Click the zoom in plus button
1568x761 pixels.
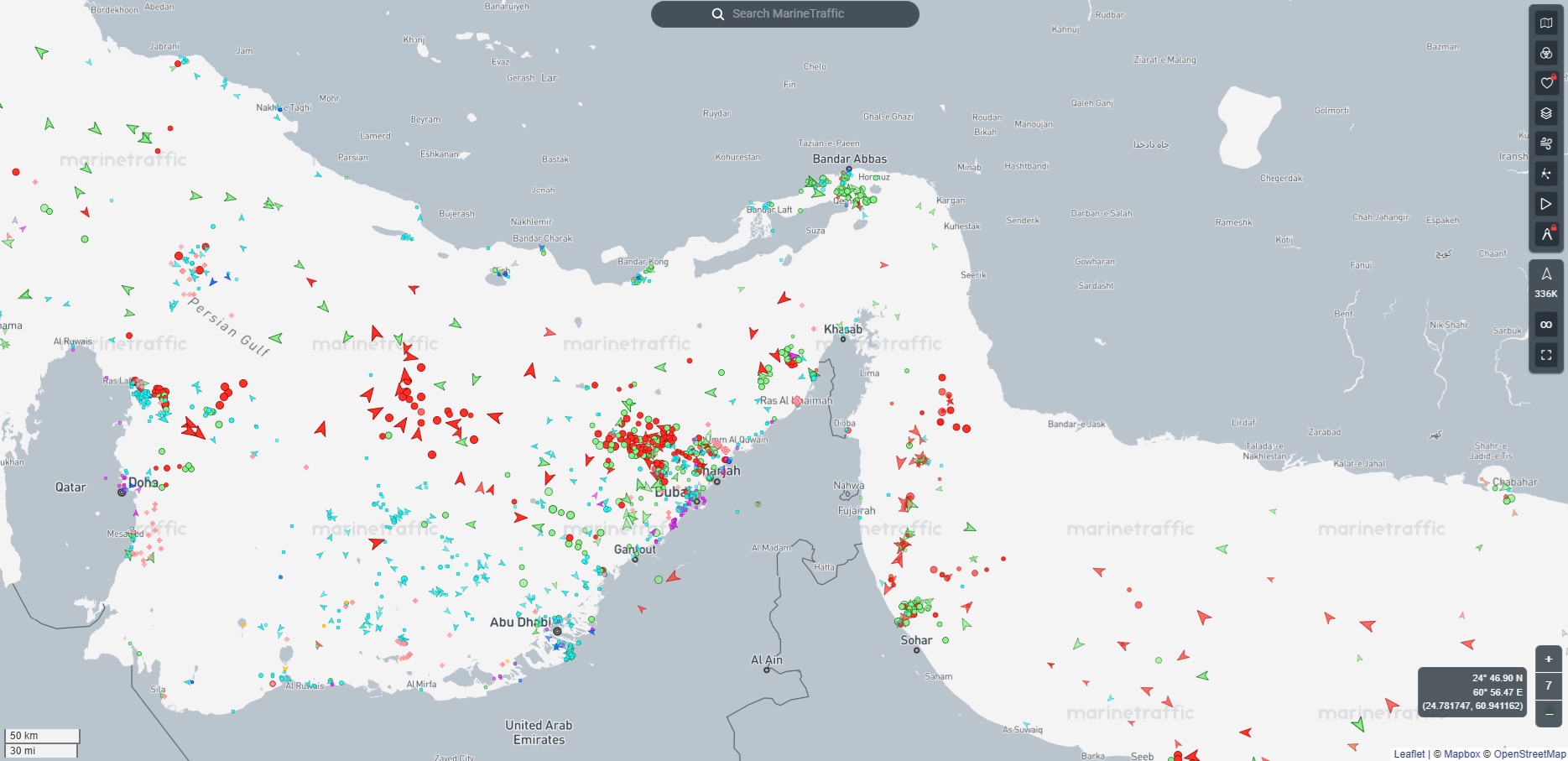(1547, 659)
